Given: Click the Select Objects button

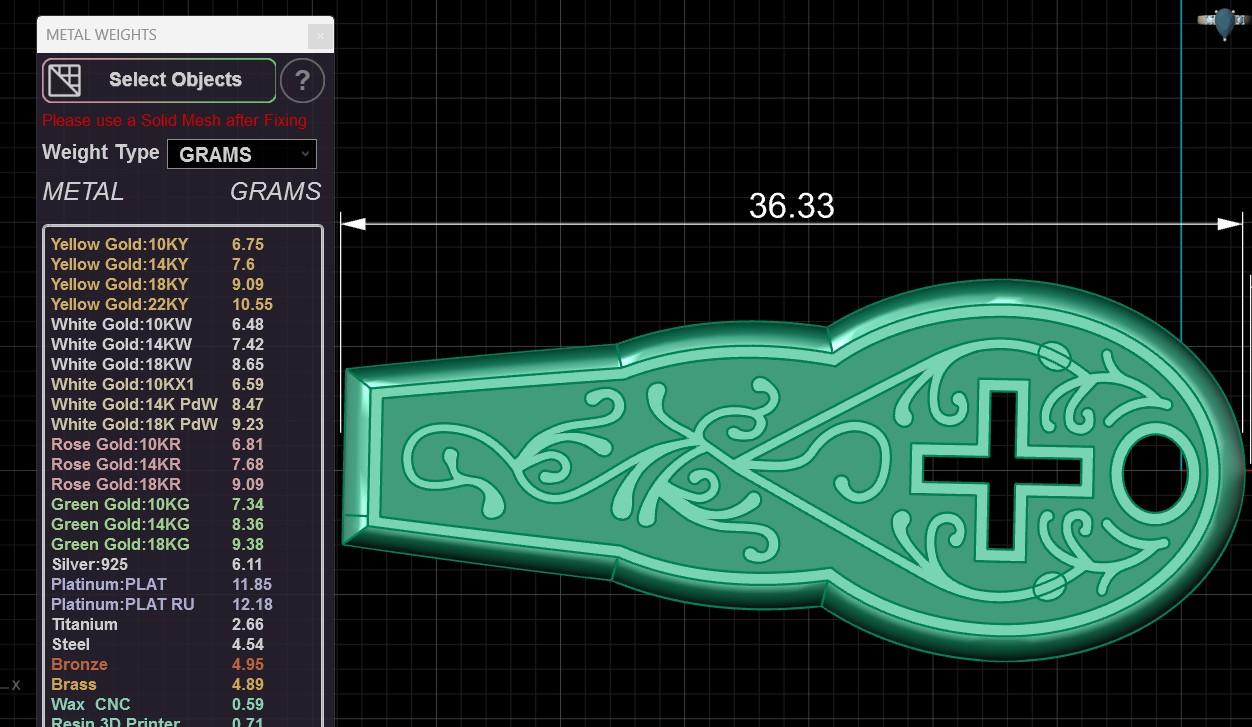Looking at the screenshot, I should 159,80.
